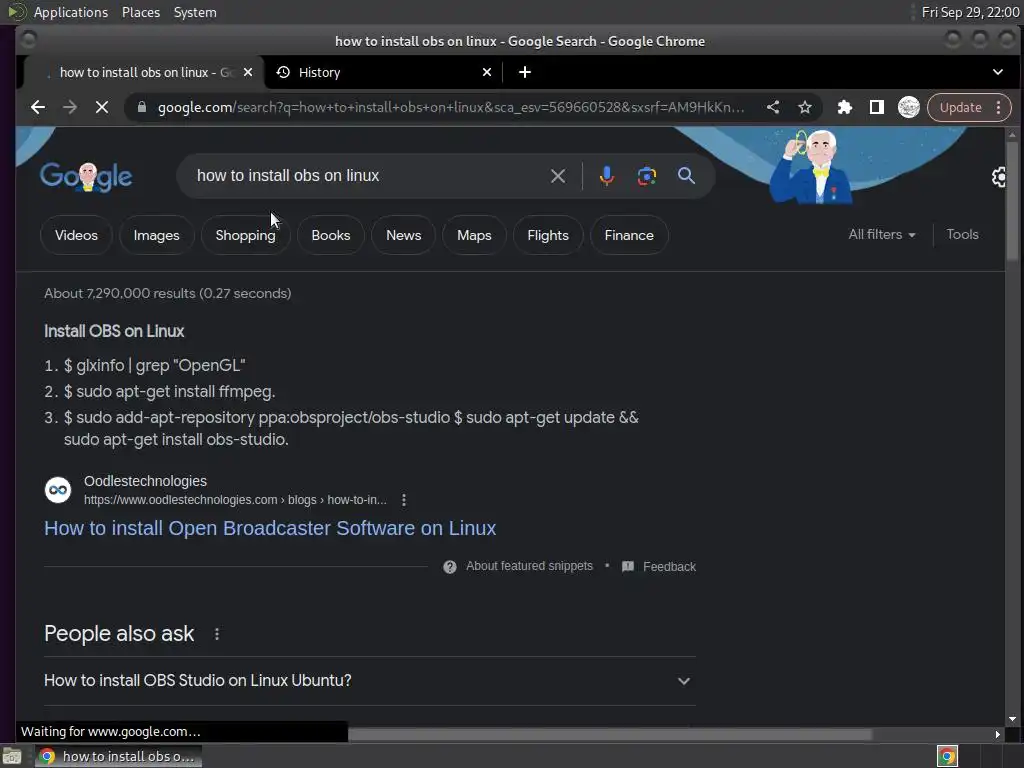The image size is (1024, 768).
Task: Open the Chrome three-dot menu
Action: tap(999, 107)
